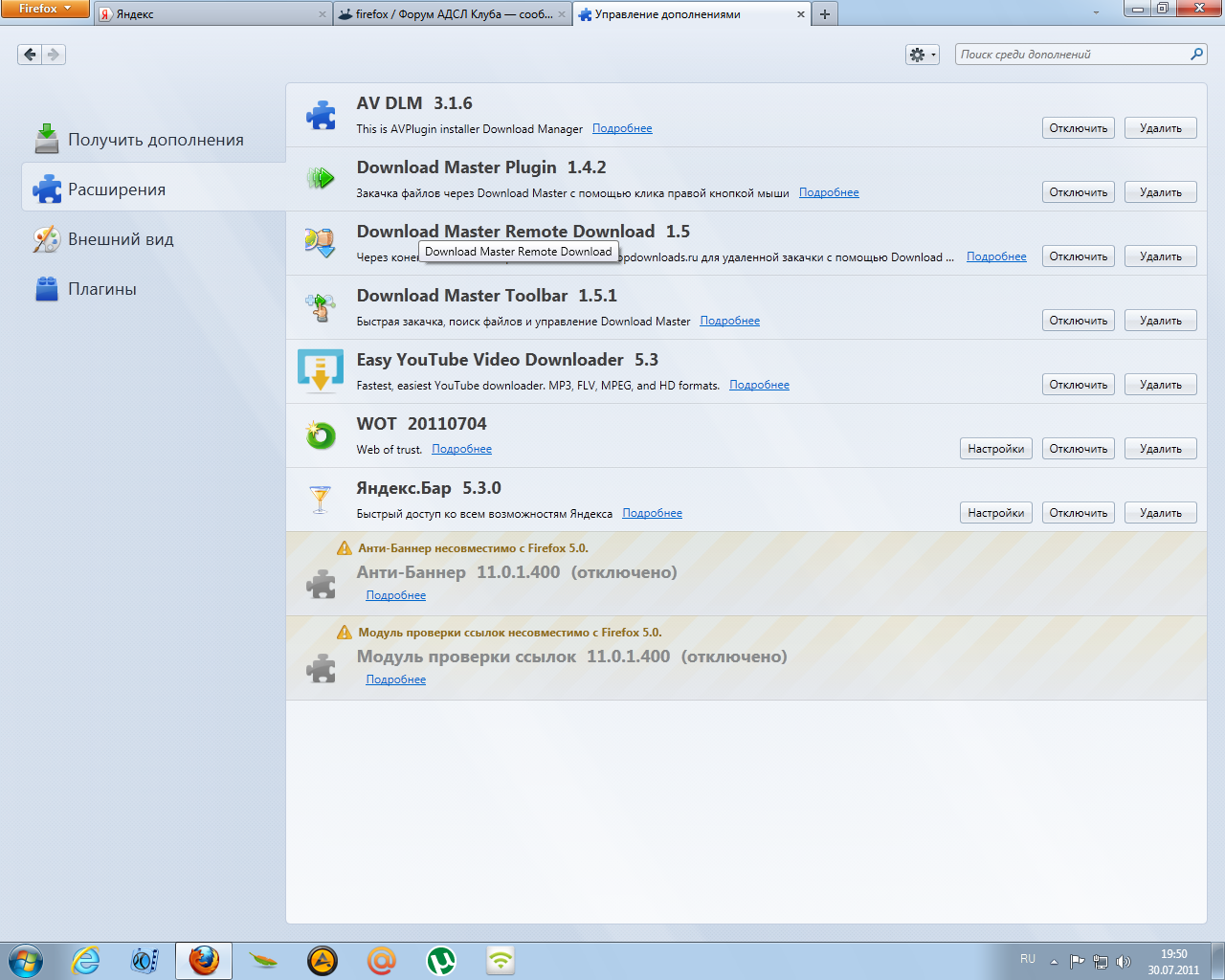Image resolution: width=1225 pixels, height=980 pixels.
Task: Click the grey Модуль проверки ссылок puzzle icon
Action: (321, 668)
